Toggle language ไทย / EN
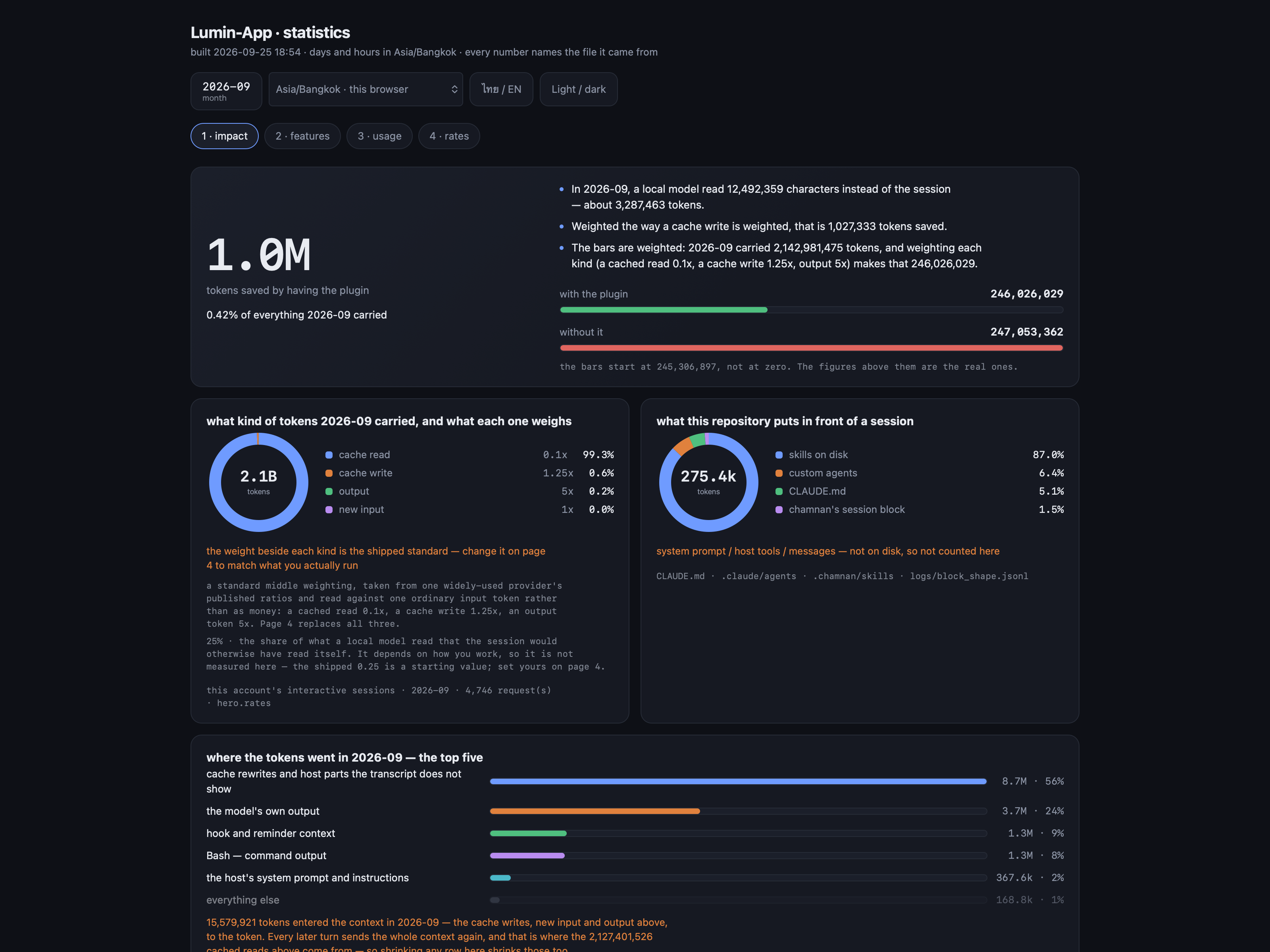The width and height of the screenshot is (1270, 952). (x=501, y=89)
